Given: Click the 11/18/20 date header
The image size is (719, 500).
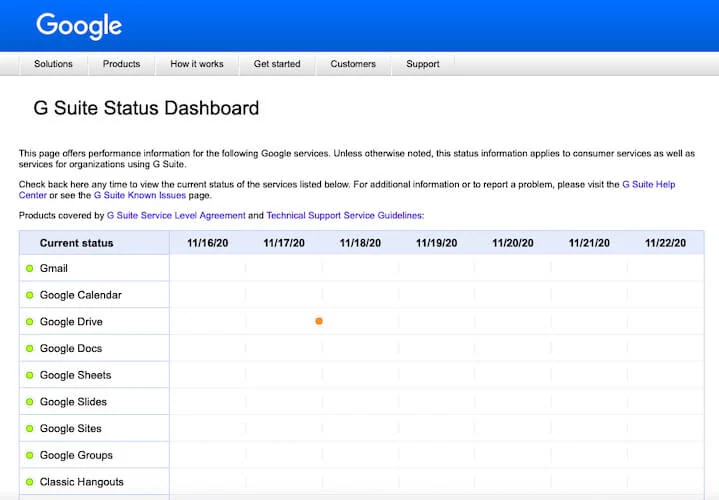Looking at the screenshot, I should tap(360, 243).
